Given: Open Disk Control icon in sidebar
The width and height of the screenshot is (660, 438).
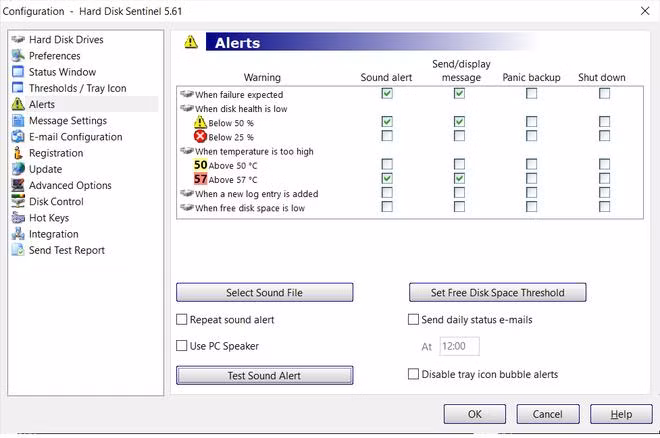Looking at the screenshot, I should 18,202.
